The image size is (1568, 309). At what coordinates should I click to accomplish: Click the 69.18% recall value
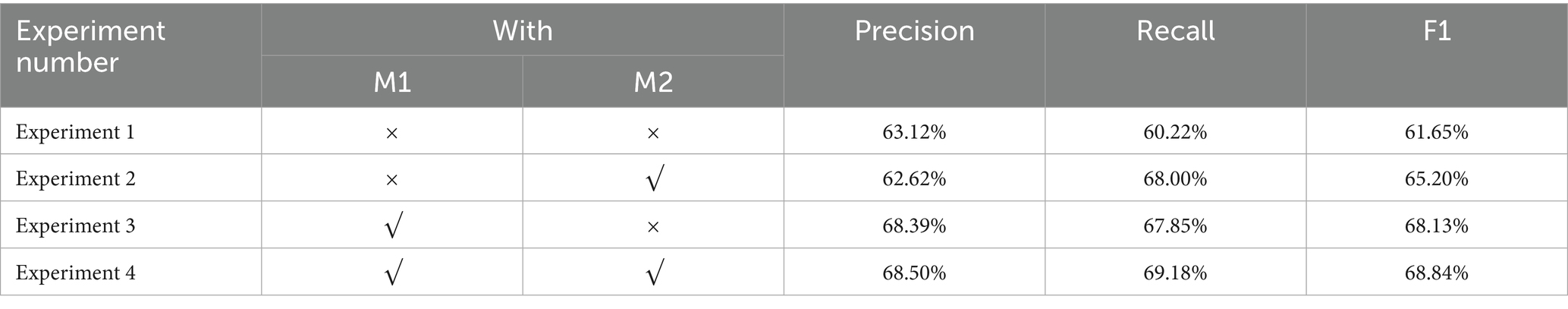1175,273
